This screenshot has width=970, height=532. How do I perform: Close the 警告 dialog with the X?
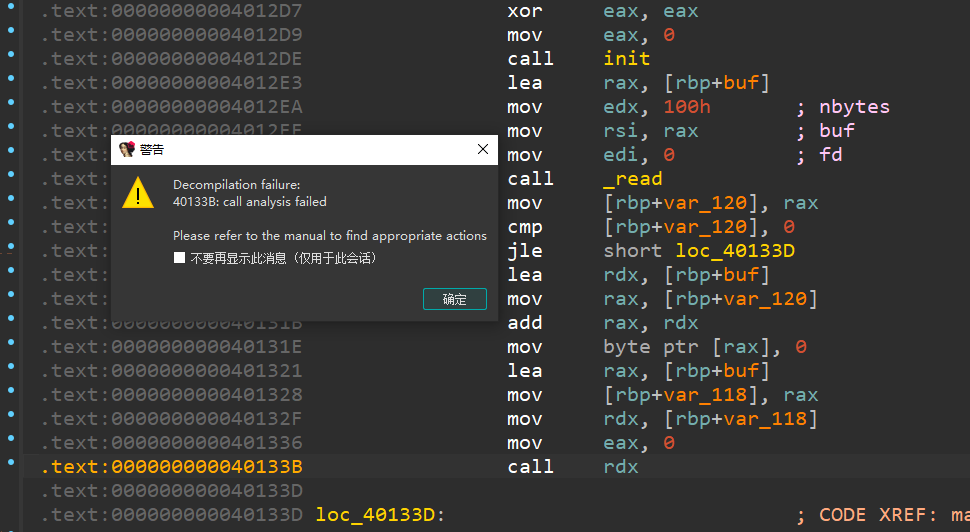482,150
